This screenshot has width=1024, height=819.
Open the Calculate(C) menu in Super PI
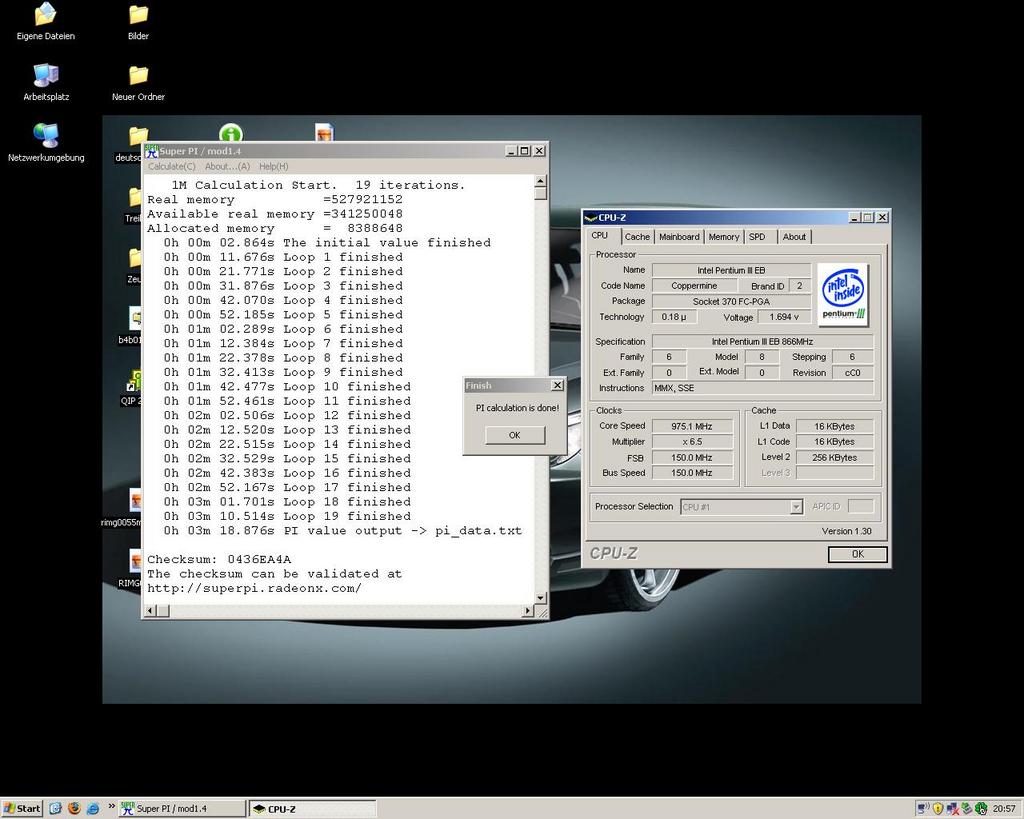pos(171,167)
